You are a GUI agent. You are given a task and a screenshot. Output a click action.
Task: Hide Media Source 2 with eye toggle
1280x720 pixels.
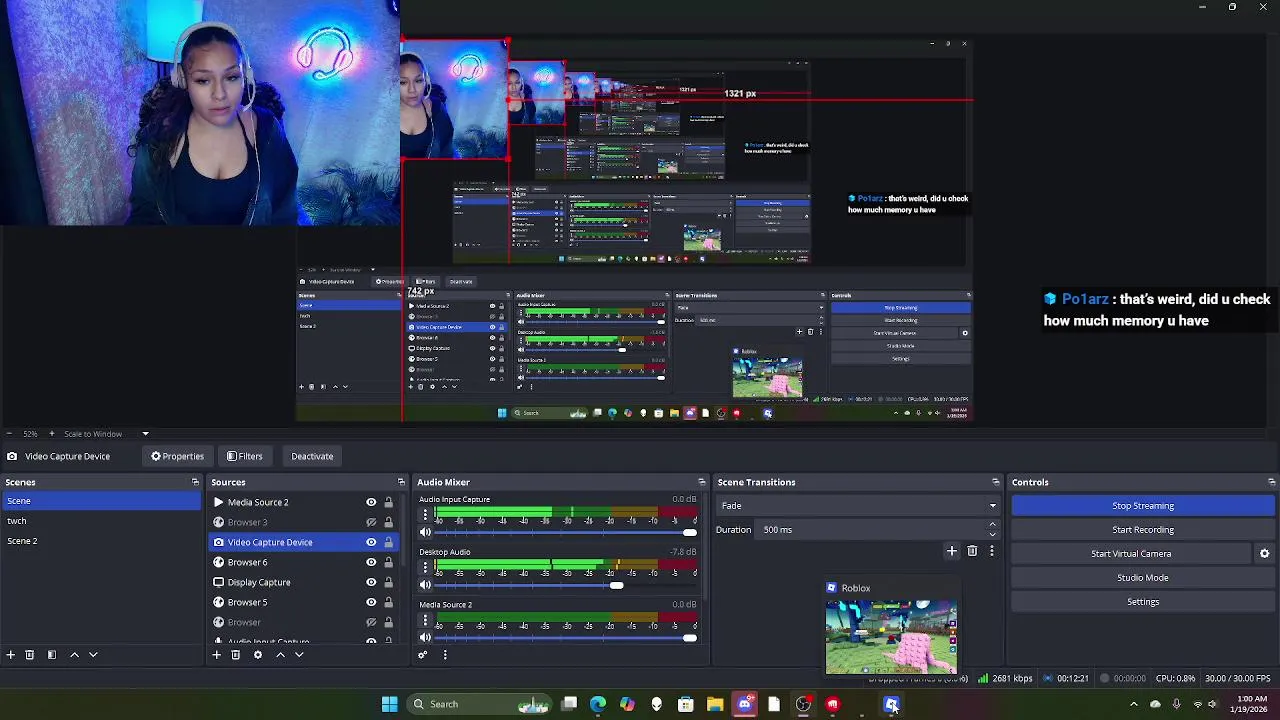tap(371, 502)
